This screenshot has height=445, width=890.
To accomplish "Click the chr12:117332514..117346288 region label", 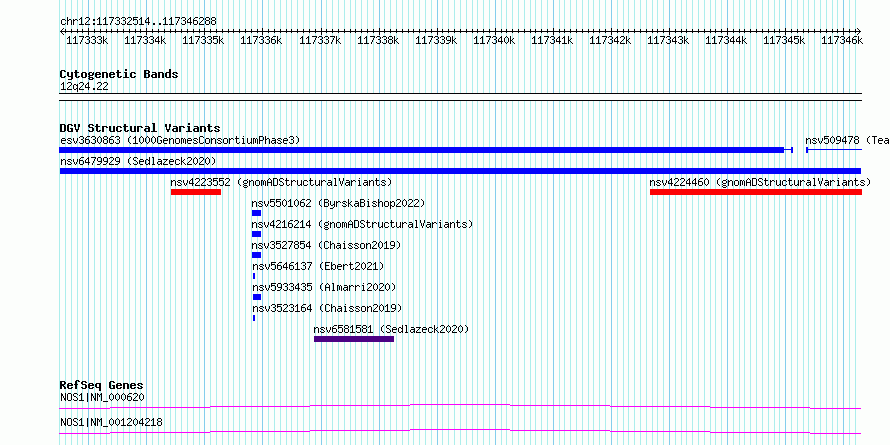I will point(138,22).
